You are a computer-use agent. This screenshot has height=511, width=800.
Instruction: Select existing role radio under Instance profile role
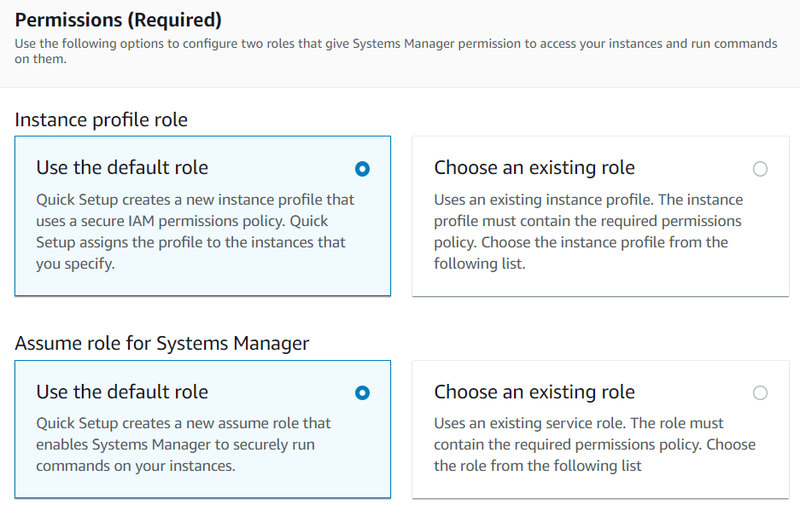pyautogui.click(x=760, y=169)
